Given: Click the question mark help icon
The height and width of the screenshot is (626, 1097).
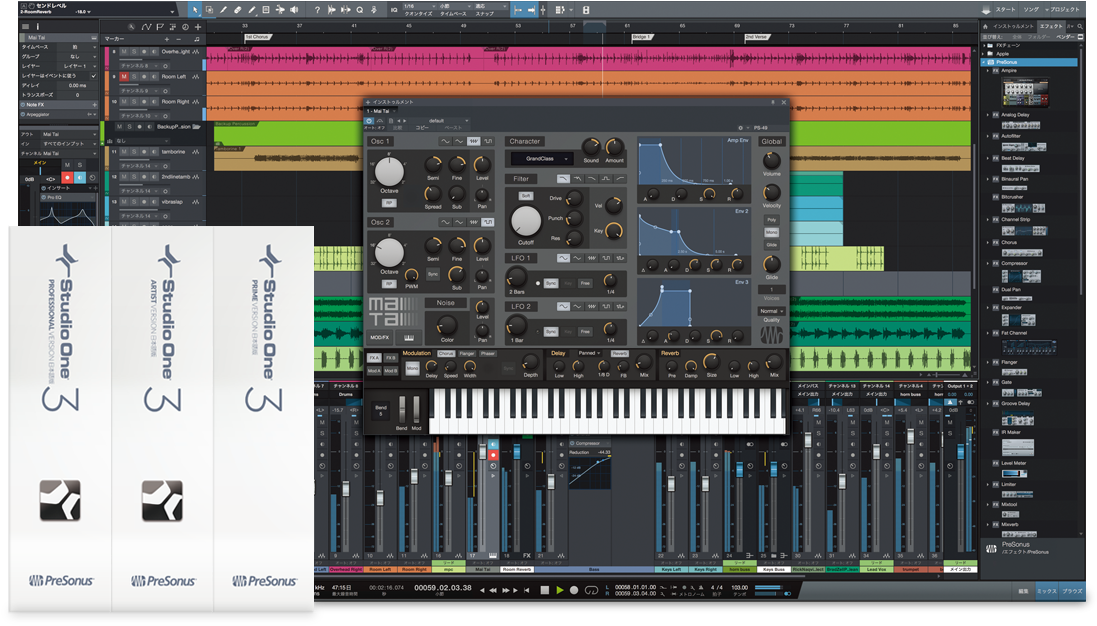Looking at the screenshot, I should coord(317,10).
